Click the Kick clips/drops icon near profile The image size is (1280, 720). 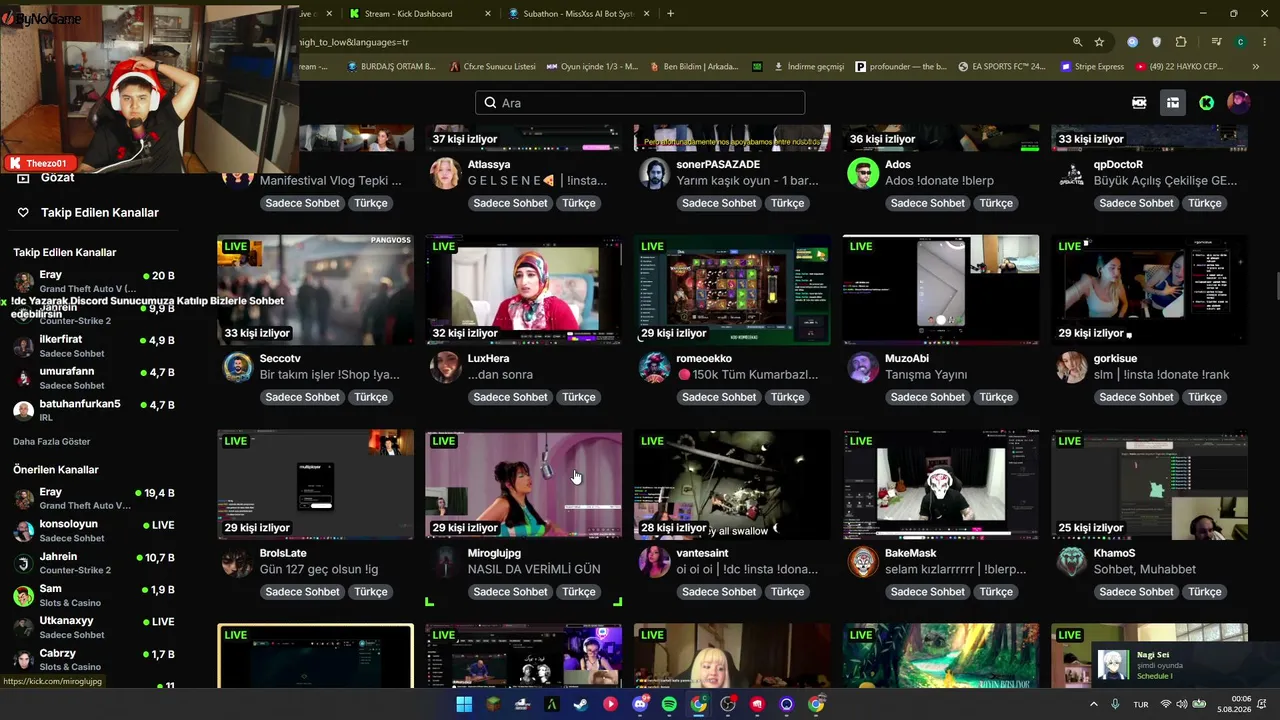(1139, 103)
